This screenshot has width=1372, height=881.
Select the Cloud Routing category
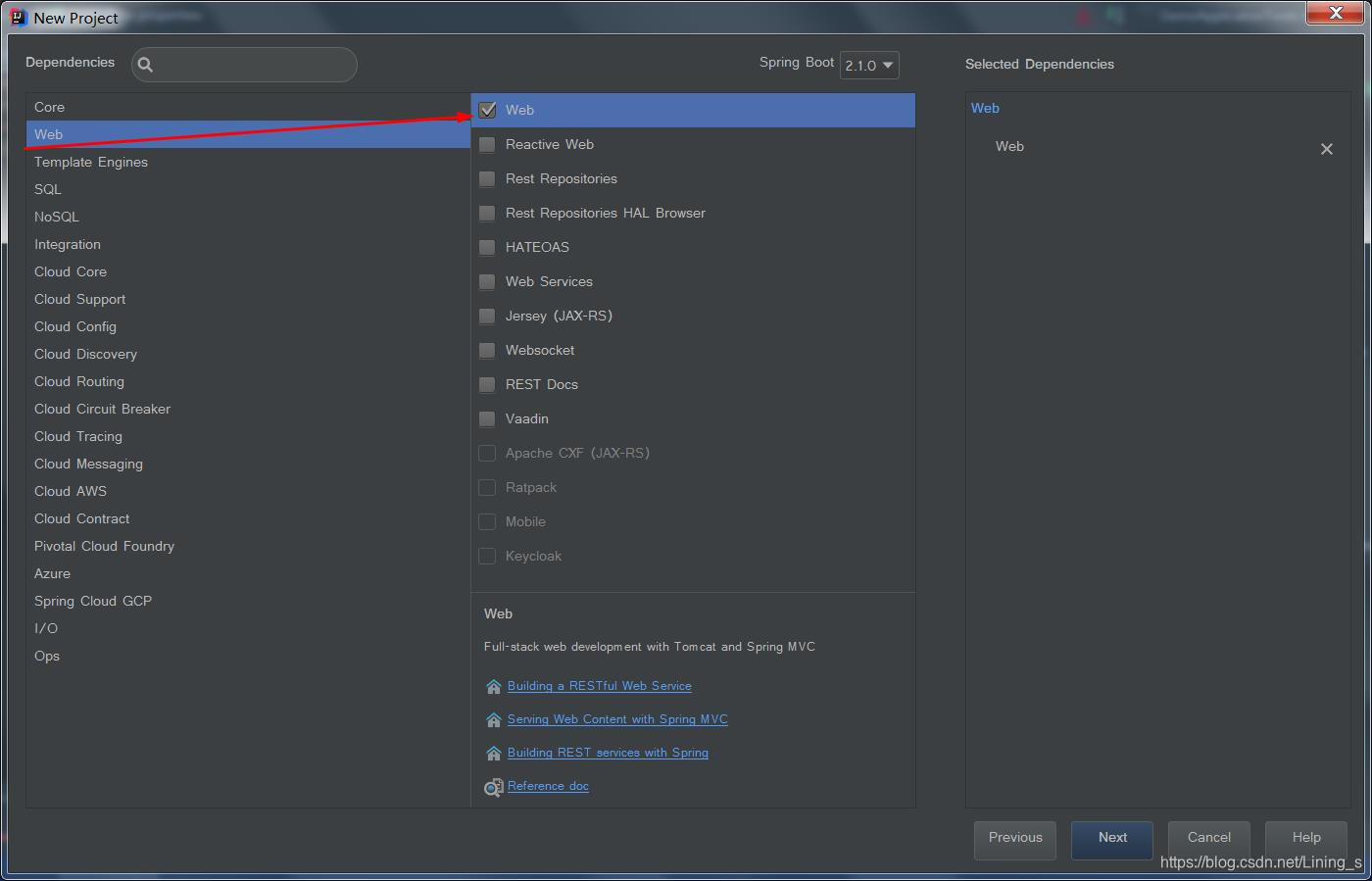click(248, 381)
